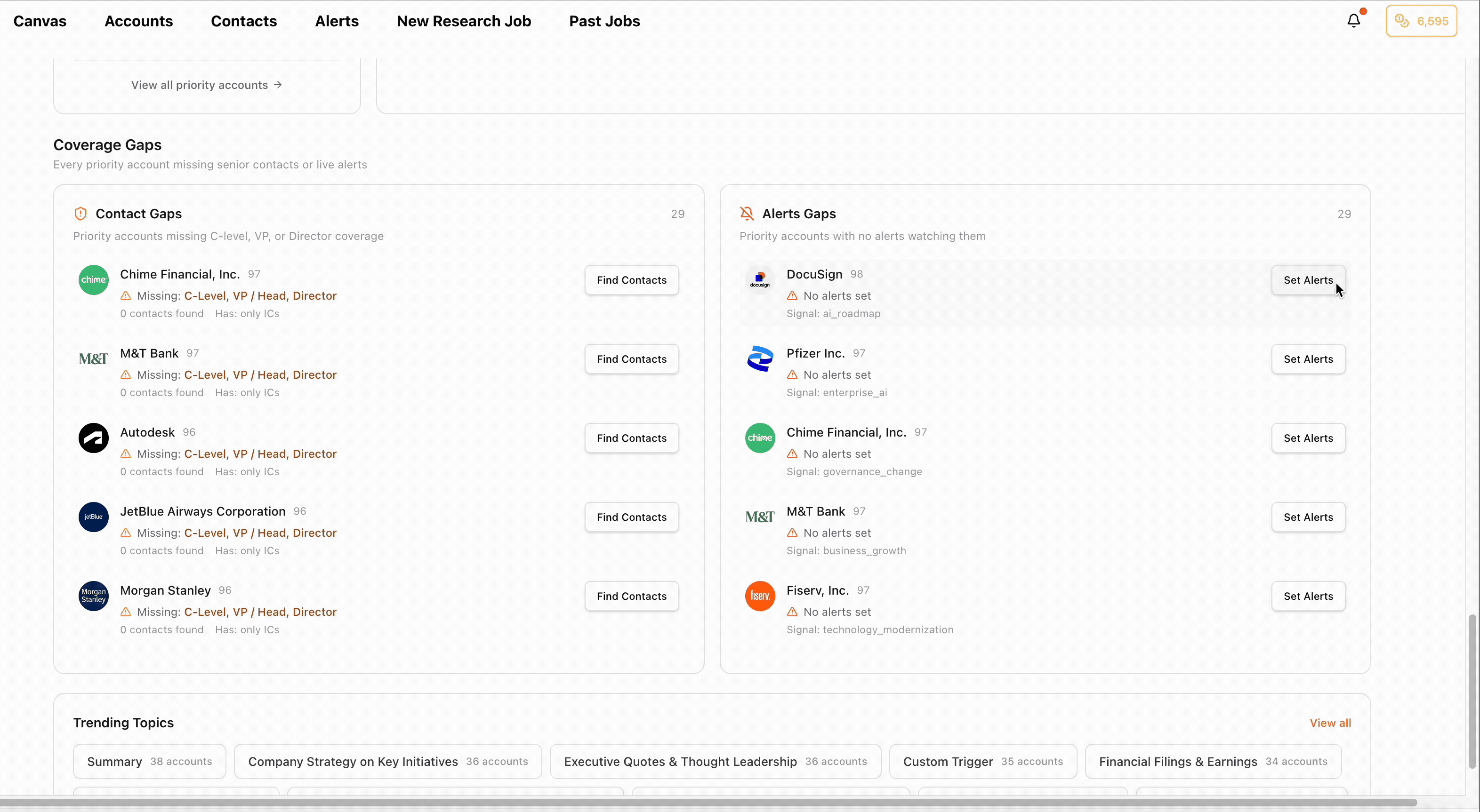The image size is (1480, 812).
Task: Click the Signal: business_growth text
Action: [846, 551]
